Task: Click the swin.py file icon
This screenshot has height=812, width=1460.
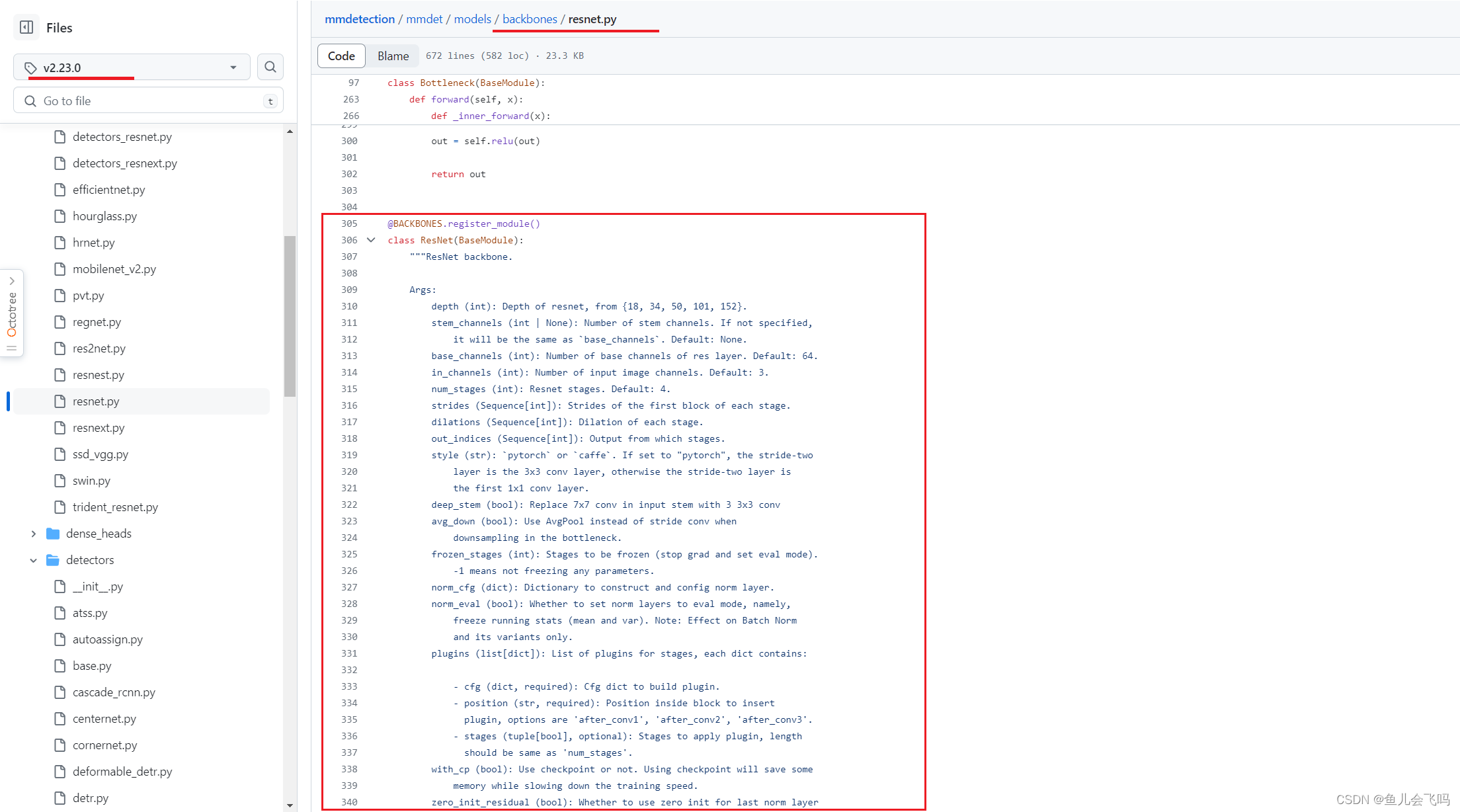Action: (x=60, y=481)
